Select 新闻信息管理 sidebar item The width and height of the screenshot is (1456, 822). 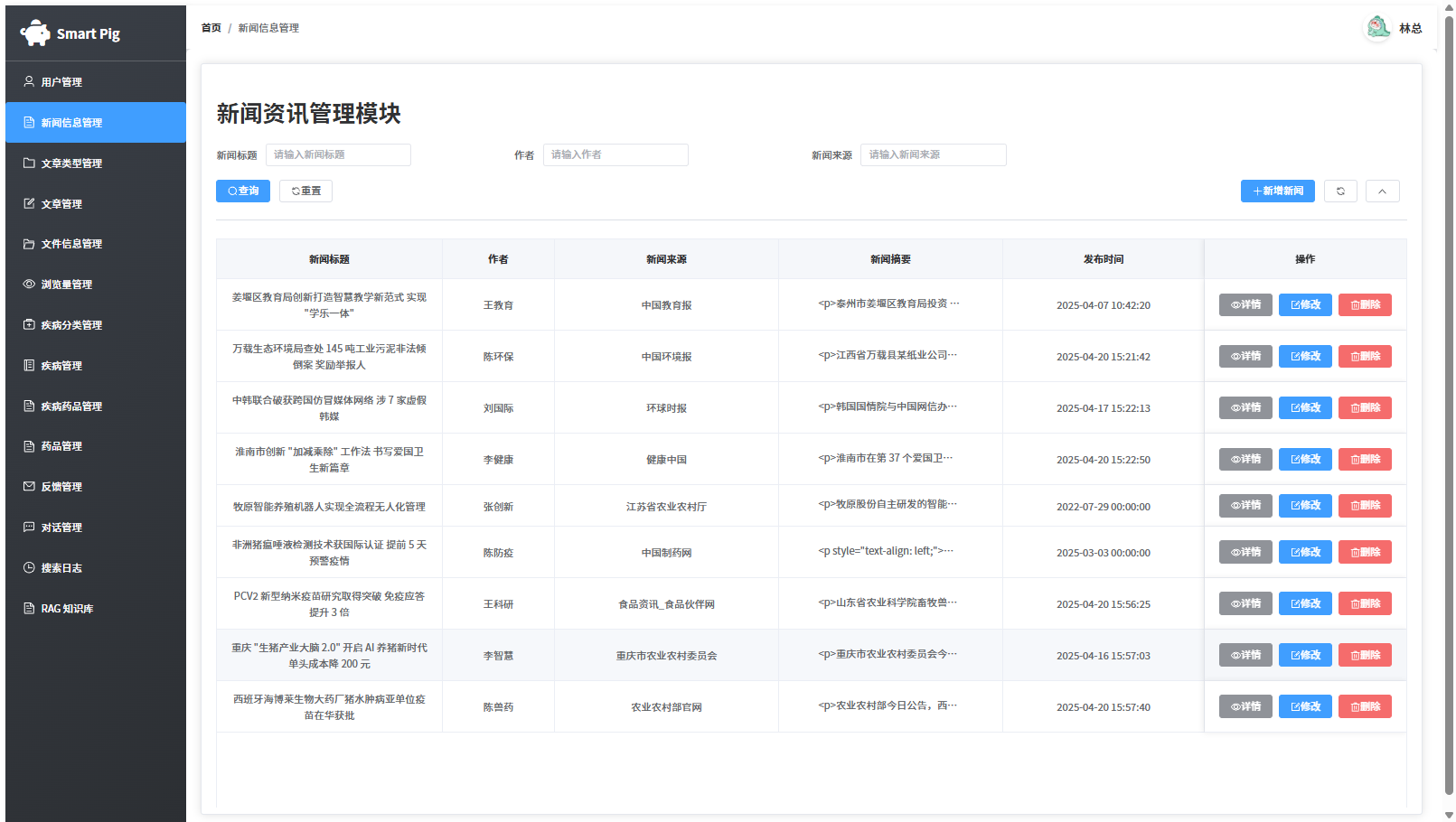point(96,123)
